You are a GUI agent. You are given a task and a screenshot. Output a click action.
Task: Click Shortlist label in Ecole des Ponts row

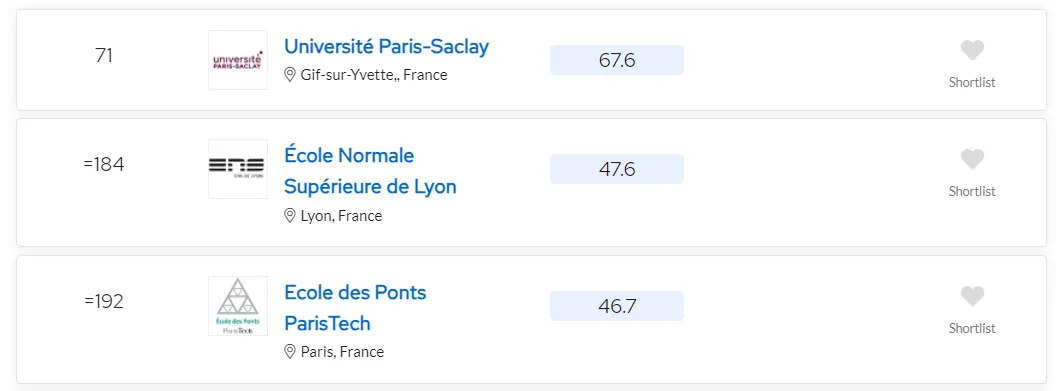(972, 328)
